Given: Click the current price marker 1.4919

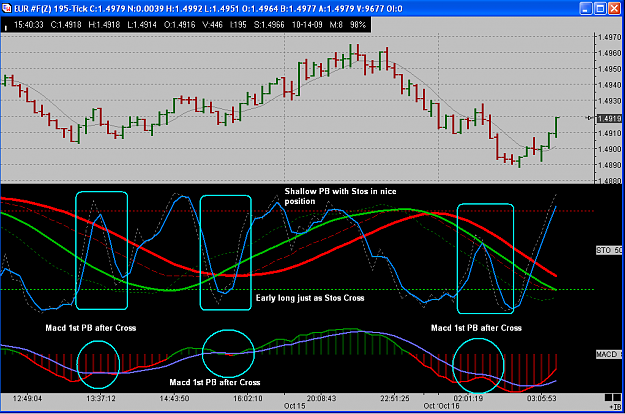Looking at the screenshot, I should pos(609,118).
